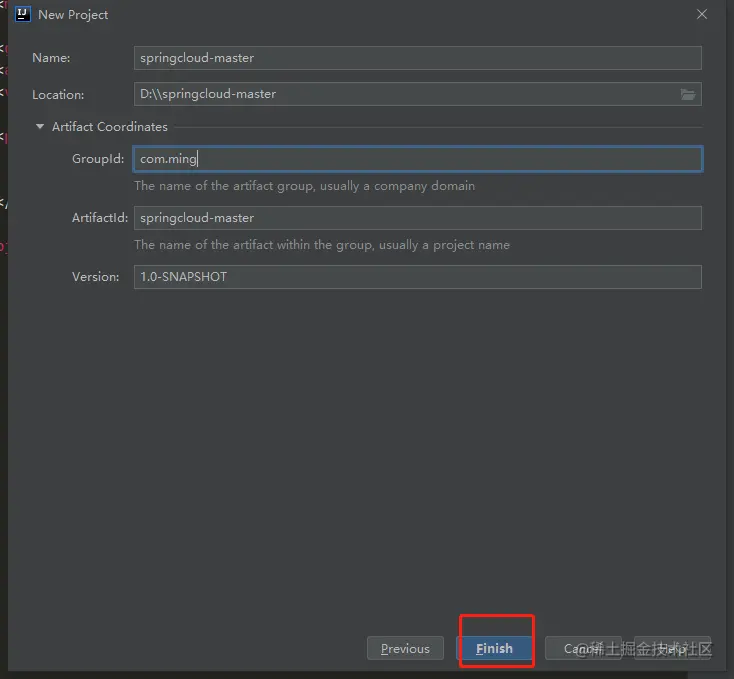Click the 'Location:' label
Image resolution: width=734 pixels, height=679 pixels.
coord(58,95)
